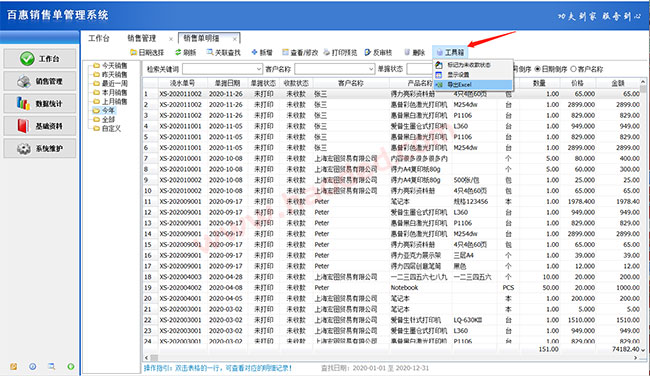Select the 上月销售 folder
Screen dimensions: 650x376
[110, 102]
